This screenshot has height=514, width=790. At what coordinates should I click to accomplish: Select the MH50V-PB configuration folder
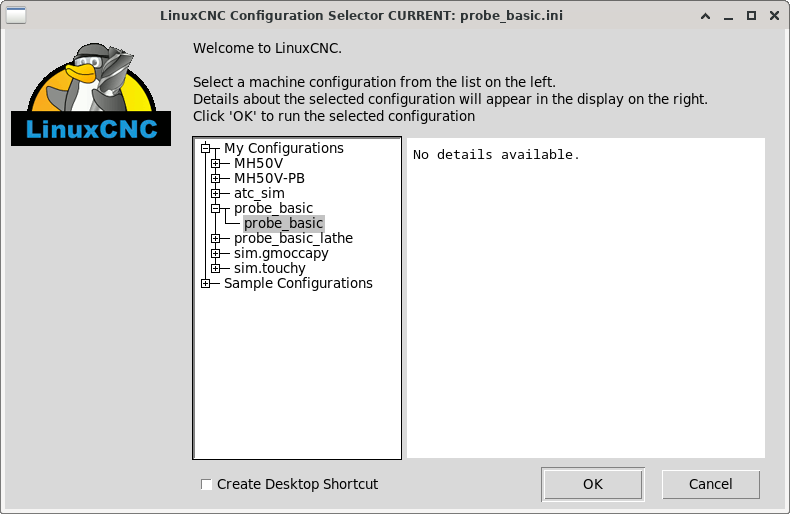tap(269, 178)
